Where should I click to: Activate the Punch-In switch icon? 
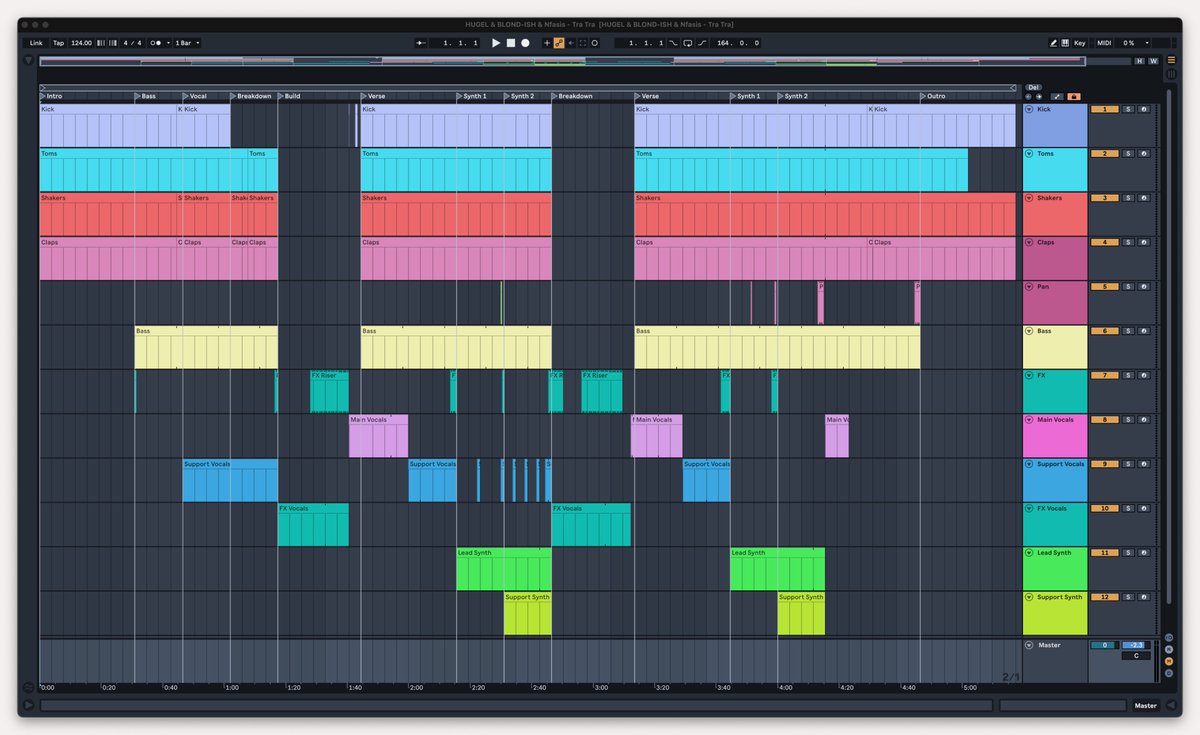pos(674,43)
